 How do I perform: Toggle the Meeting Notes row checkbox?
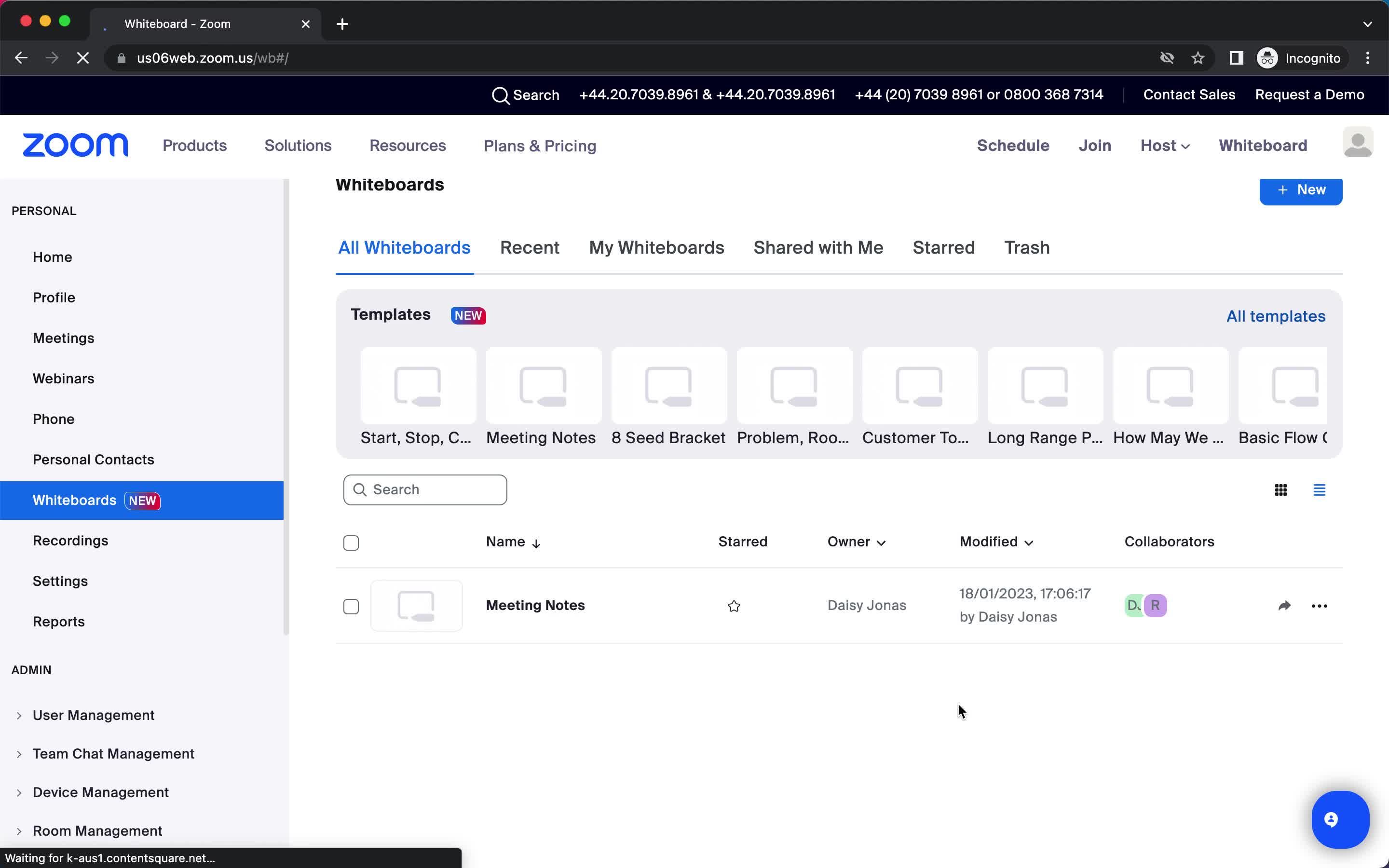coord(351,605)
